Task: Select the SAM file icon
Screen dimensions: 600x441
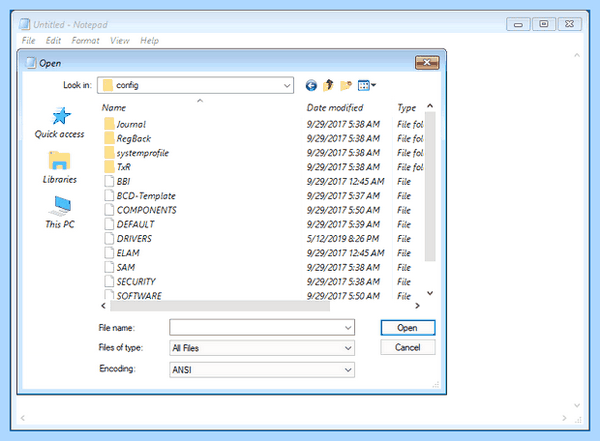Action: pos(109,267)
